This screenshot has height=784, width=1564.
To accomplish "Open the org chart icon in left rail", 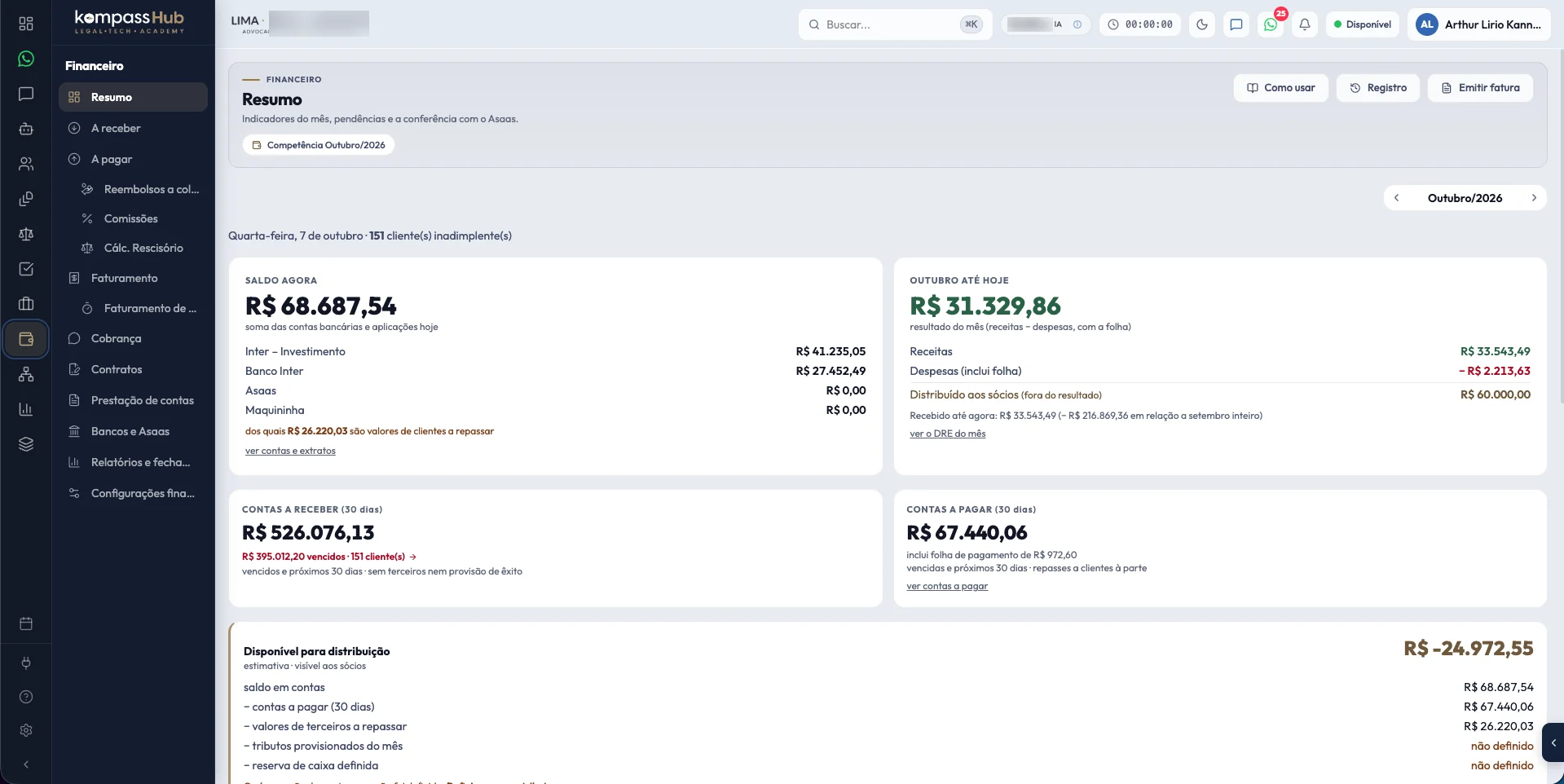I will 26,374.
